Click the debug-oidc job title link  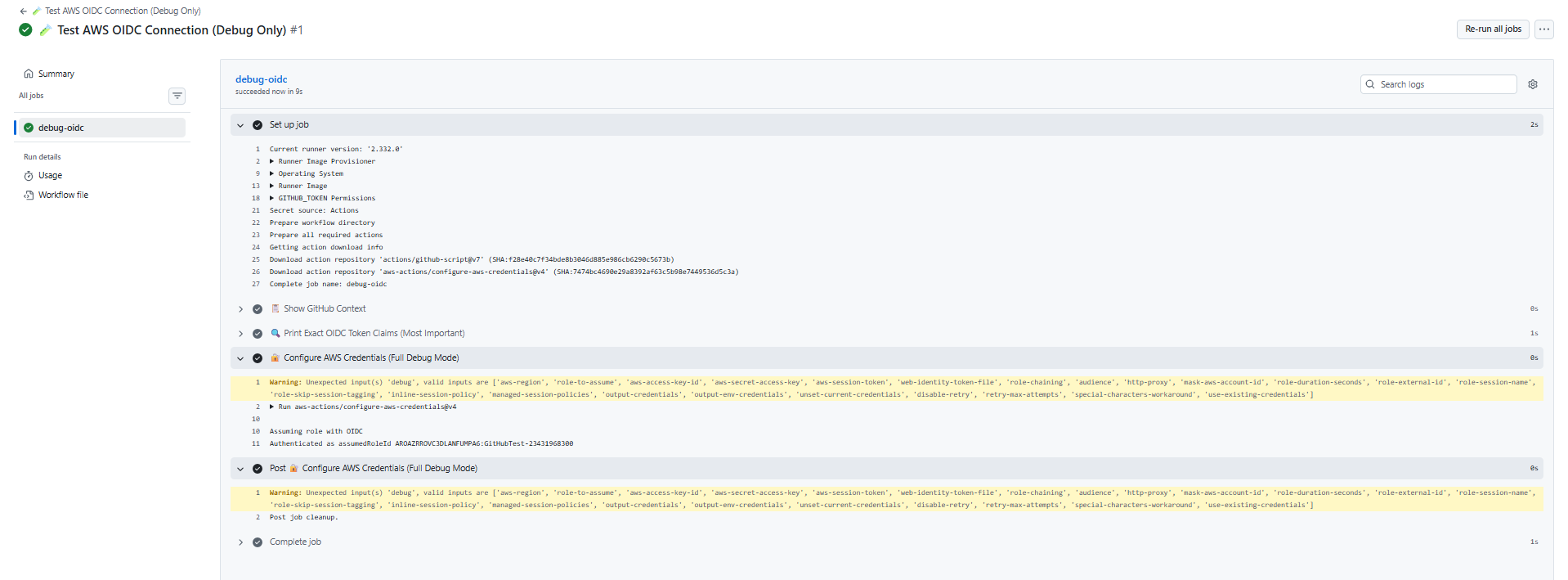(262, 79)
